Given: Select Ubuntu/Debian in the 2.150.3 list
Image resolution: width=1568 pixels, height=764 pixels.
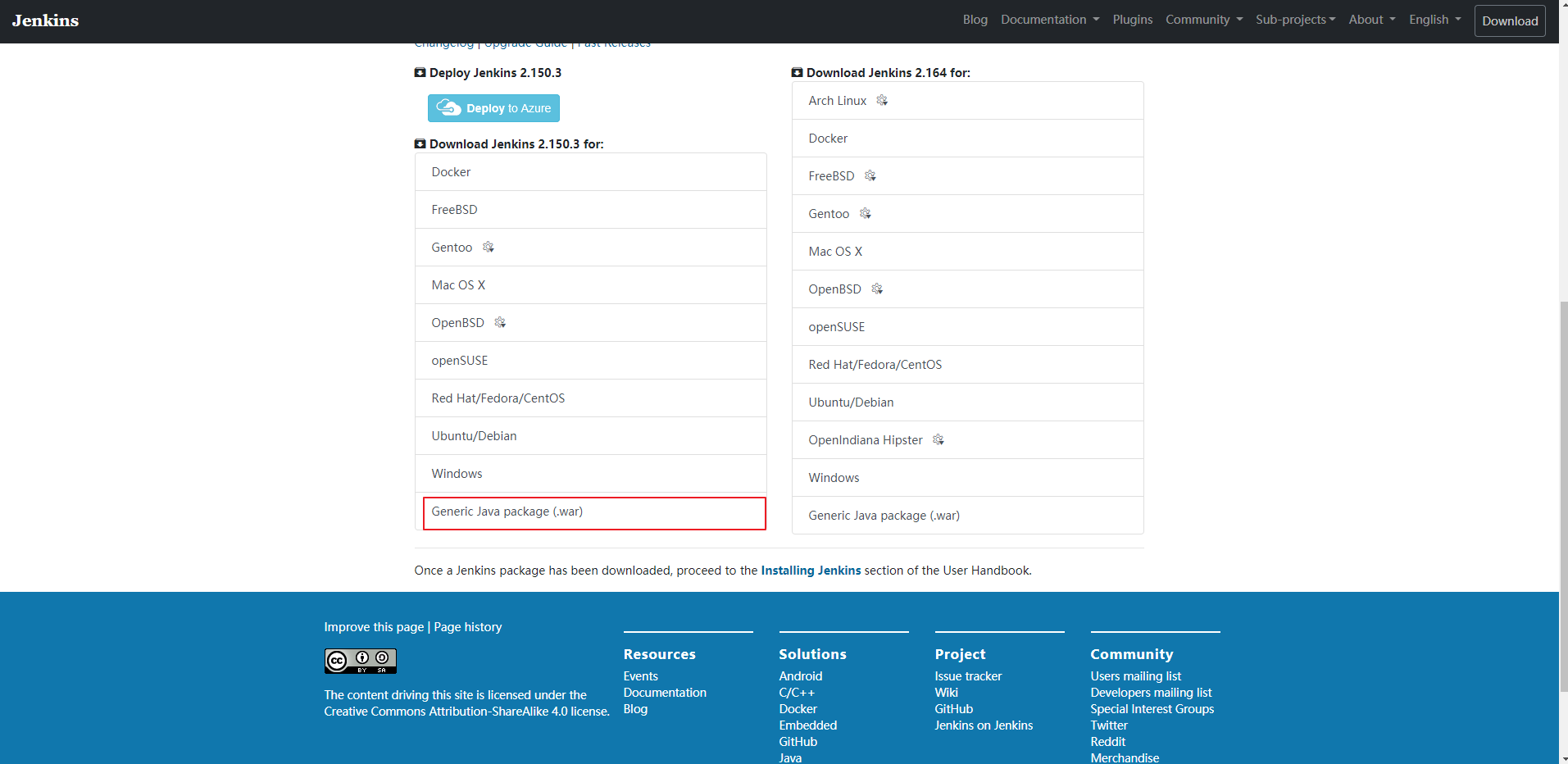Looking at the screenshot, I should (591, 436).
